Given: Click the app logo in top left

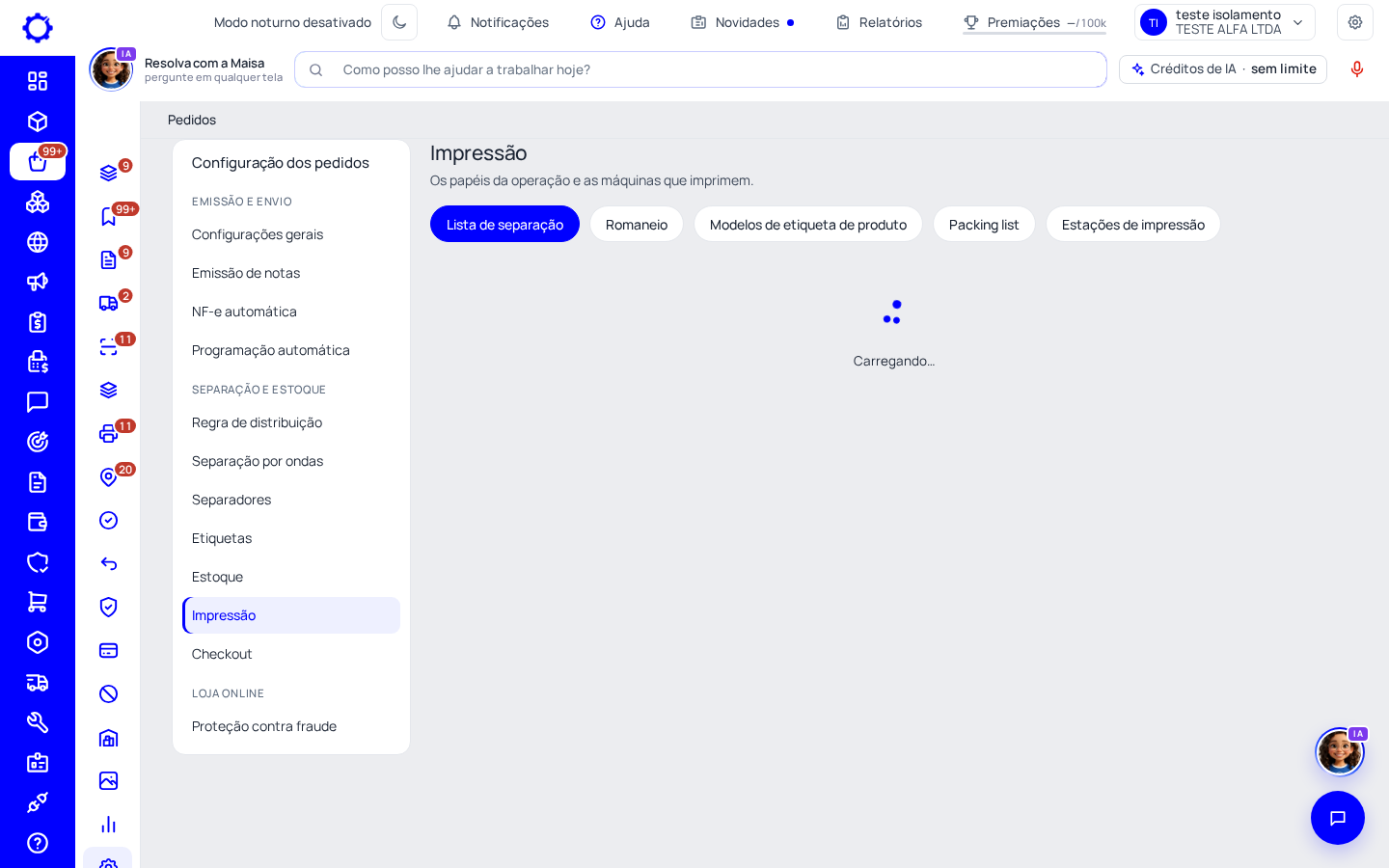Looking at the screenshot, I should coord(38,28).
